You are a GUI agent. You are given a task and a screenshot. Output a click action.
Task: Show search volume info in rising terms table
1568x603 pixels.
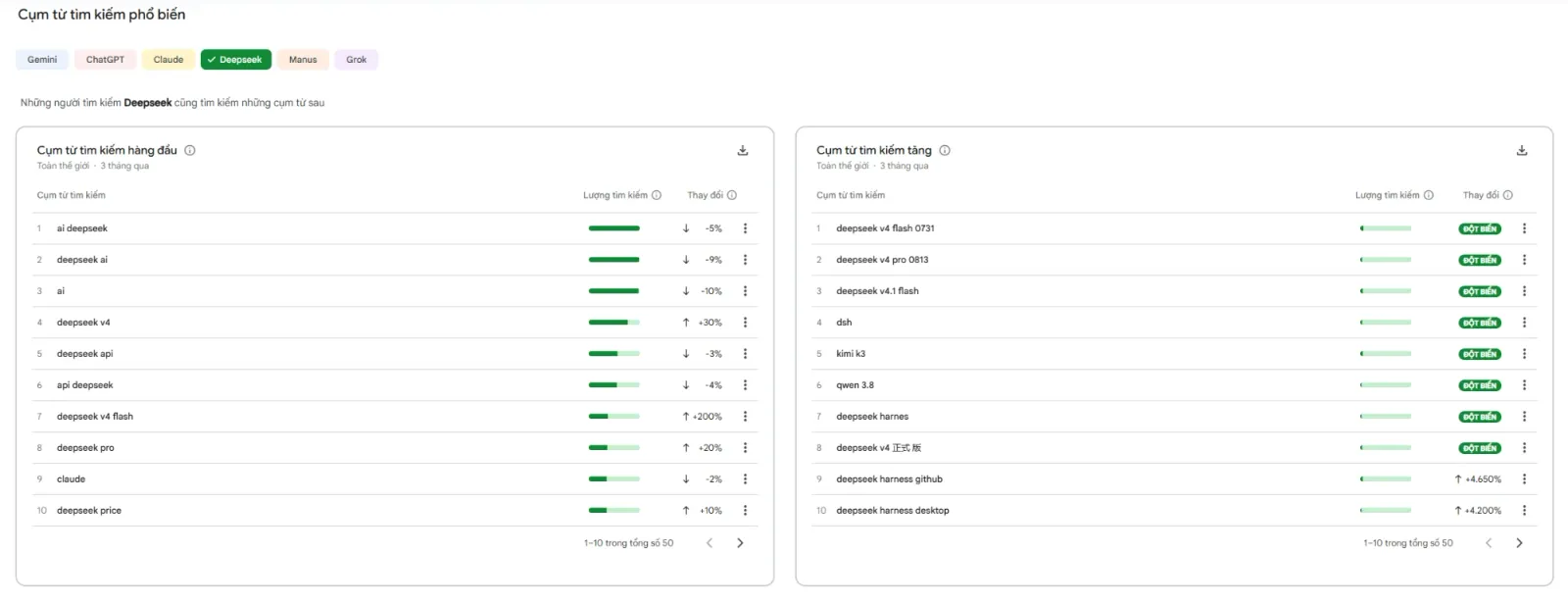1429,195
